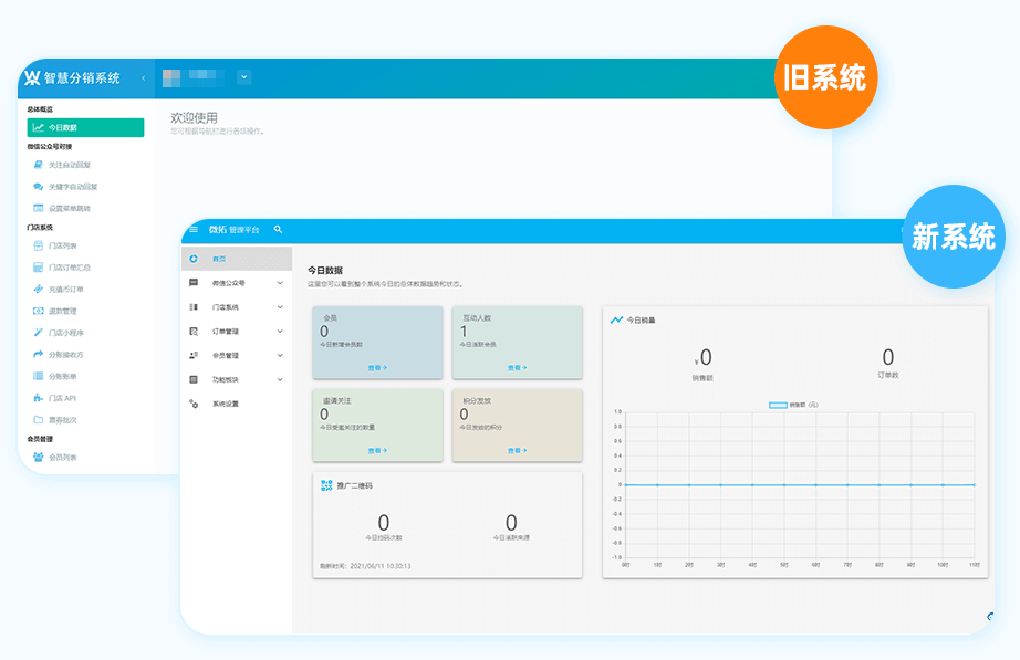Click 查看 link in the 会员 card
This screenshot has height=660, width=1020.
376,368
